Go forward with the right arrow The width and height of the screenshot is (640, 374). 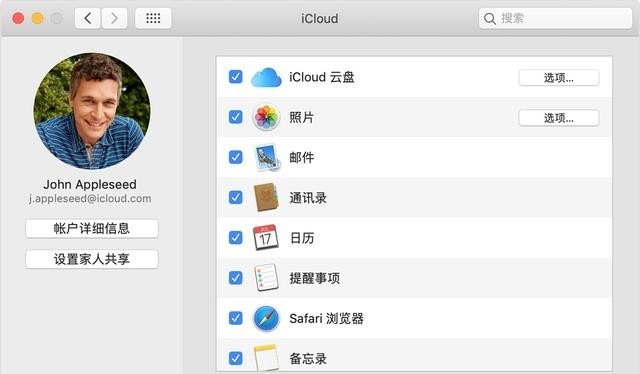[114, 18]
